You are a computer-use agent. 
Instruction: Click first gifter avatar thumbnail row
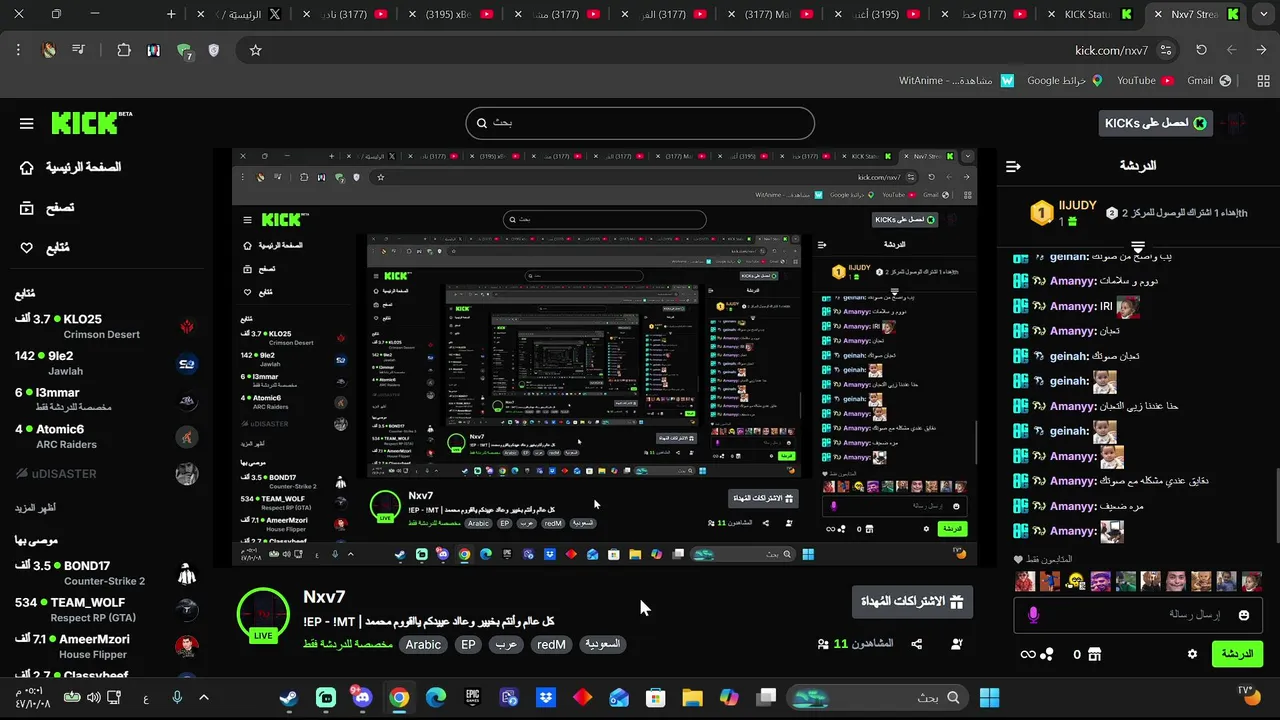click(1025, 581)
